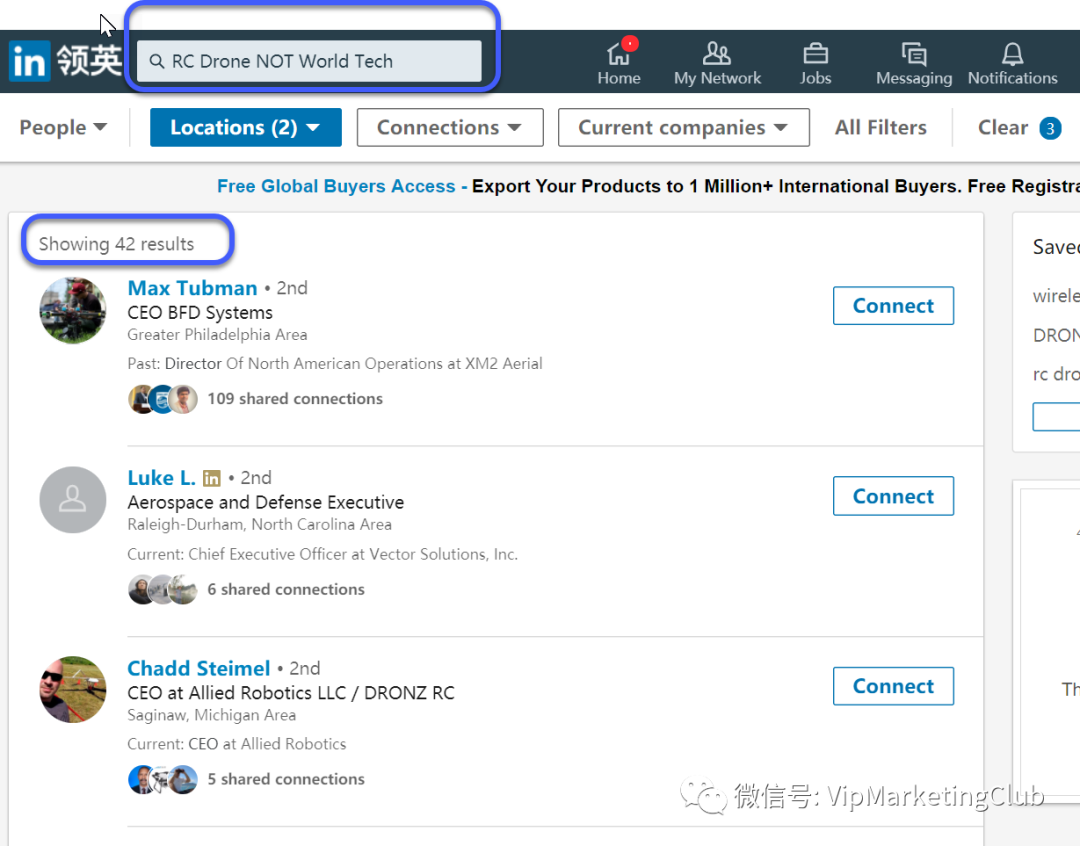Image resolution: width=1080 pixels, height=846 pixels.
Task: Click the search box with RC Drone query
Action: 309,61
